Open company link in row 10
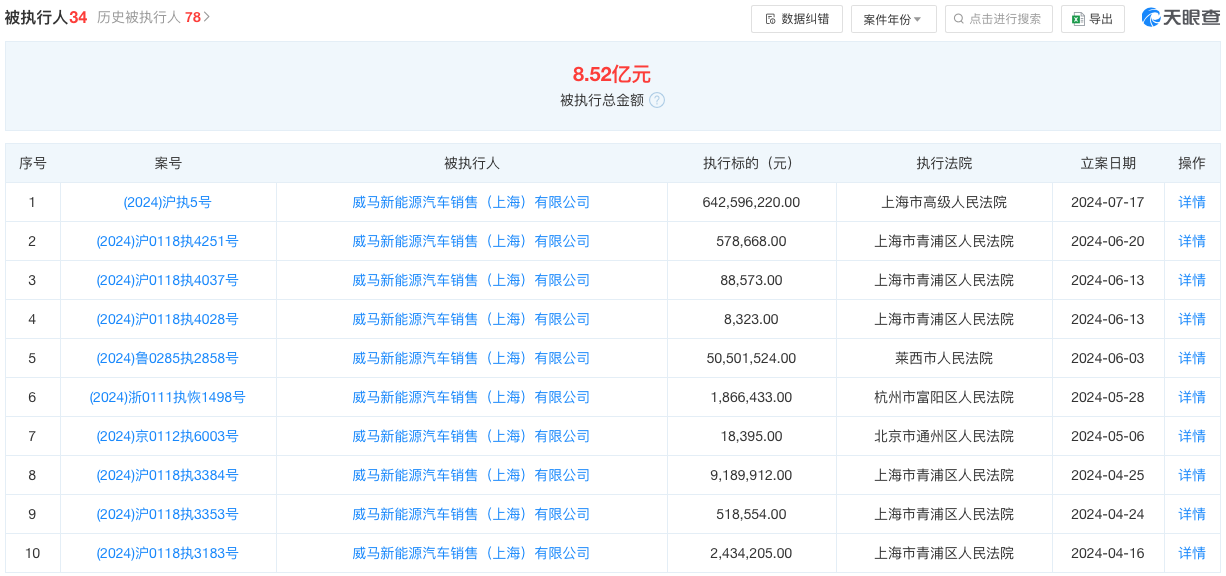Screen dimensions: 1226x576 [x=471, y=553]
